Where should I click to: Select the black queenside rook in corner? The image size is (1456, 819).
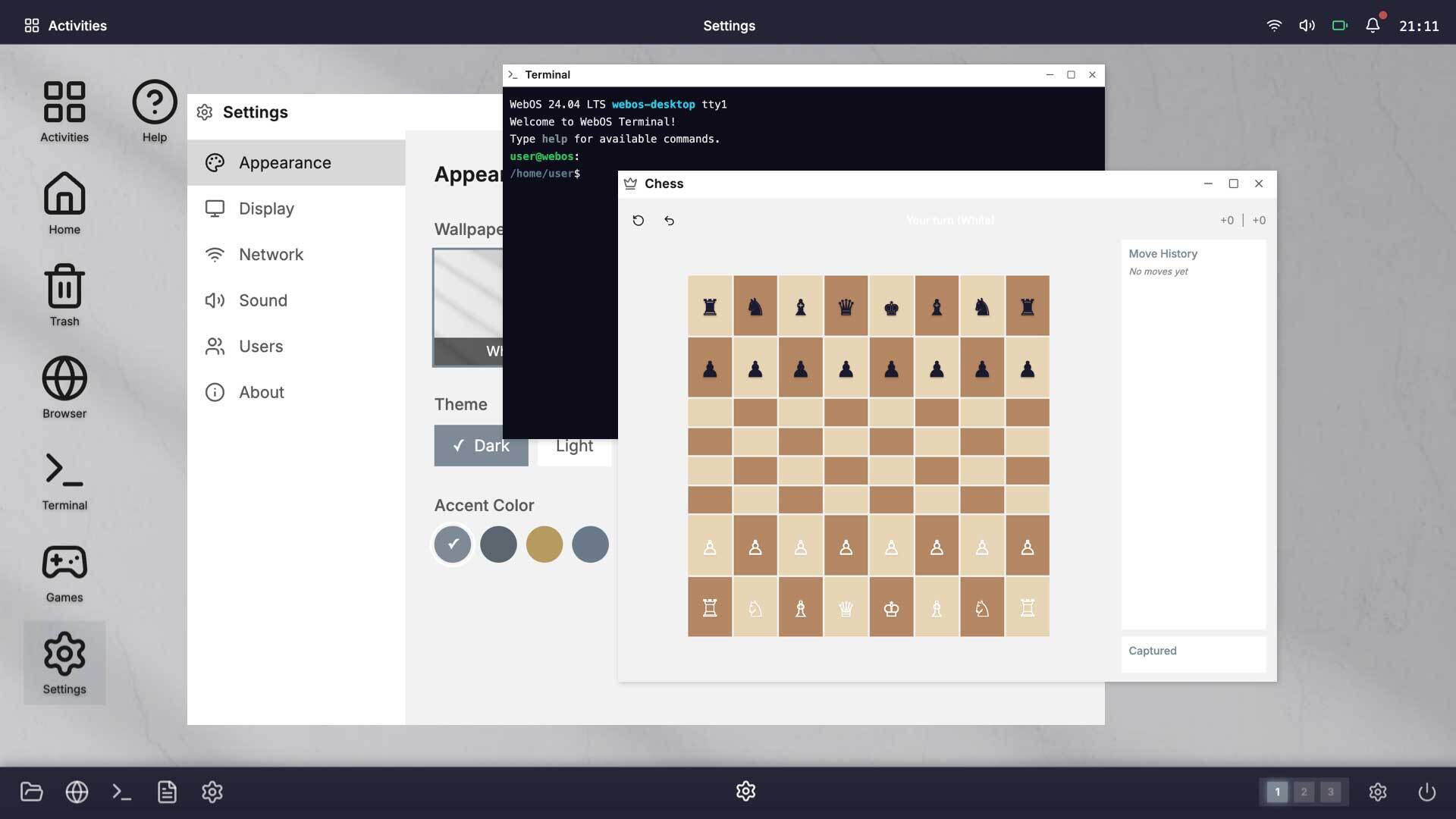(710, 306)
